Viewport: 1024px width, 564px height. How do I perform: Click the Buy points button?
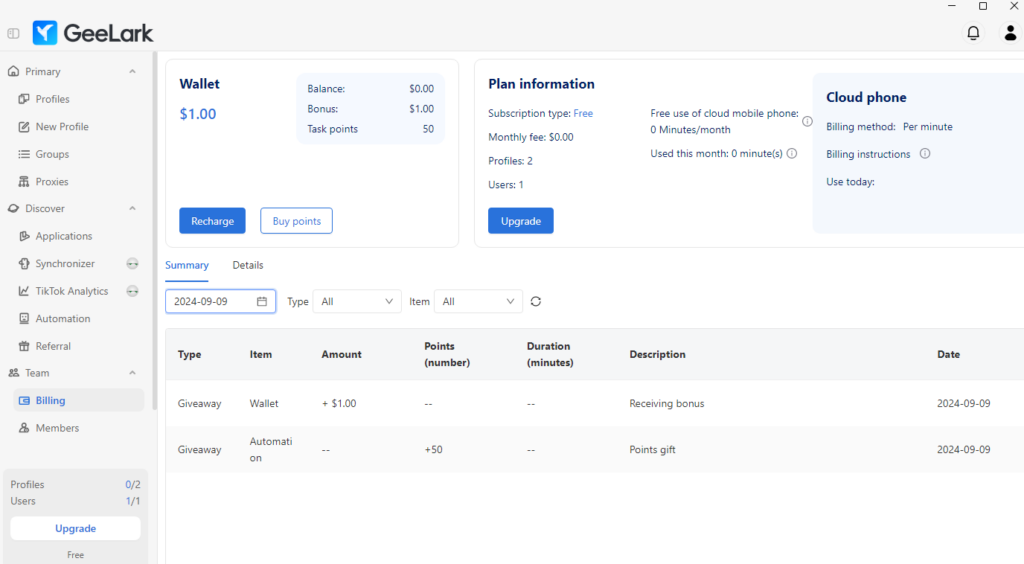tap(296, 221)
